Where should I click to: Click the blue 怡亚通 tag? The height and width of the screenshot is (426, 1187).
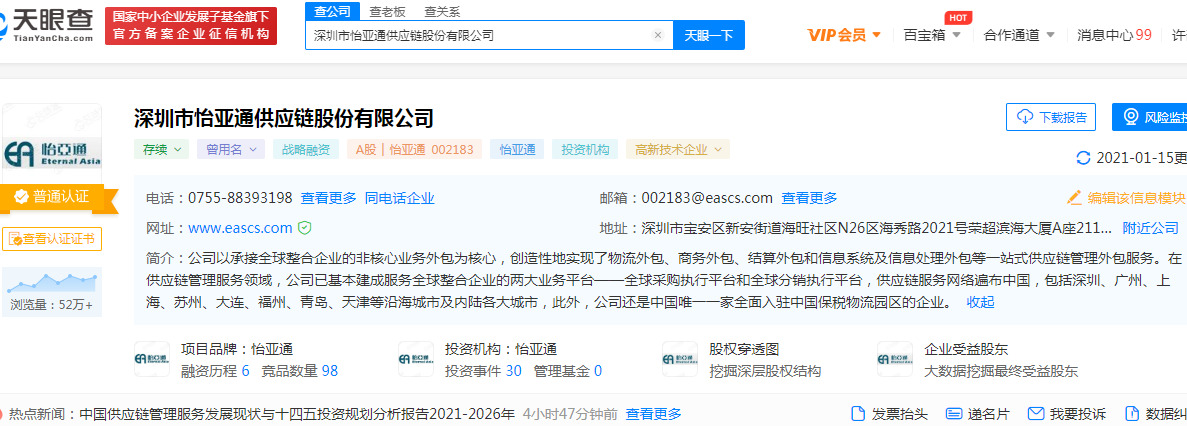[x=517, y=149]
